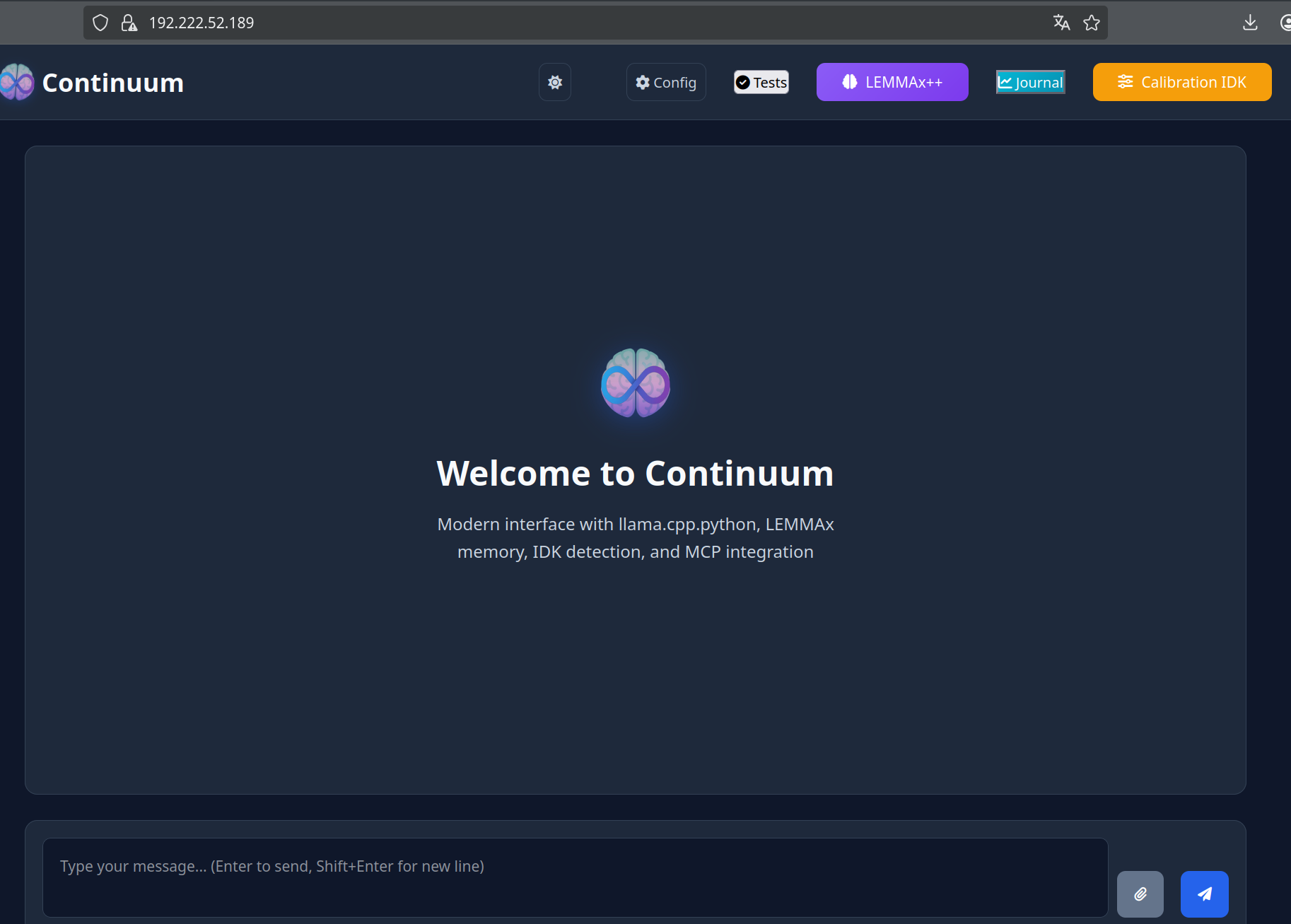Click the shield tracking protection icon
This screenshot has height=924, width=1291.
[x=100, y=23]
